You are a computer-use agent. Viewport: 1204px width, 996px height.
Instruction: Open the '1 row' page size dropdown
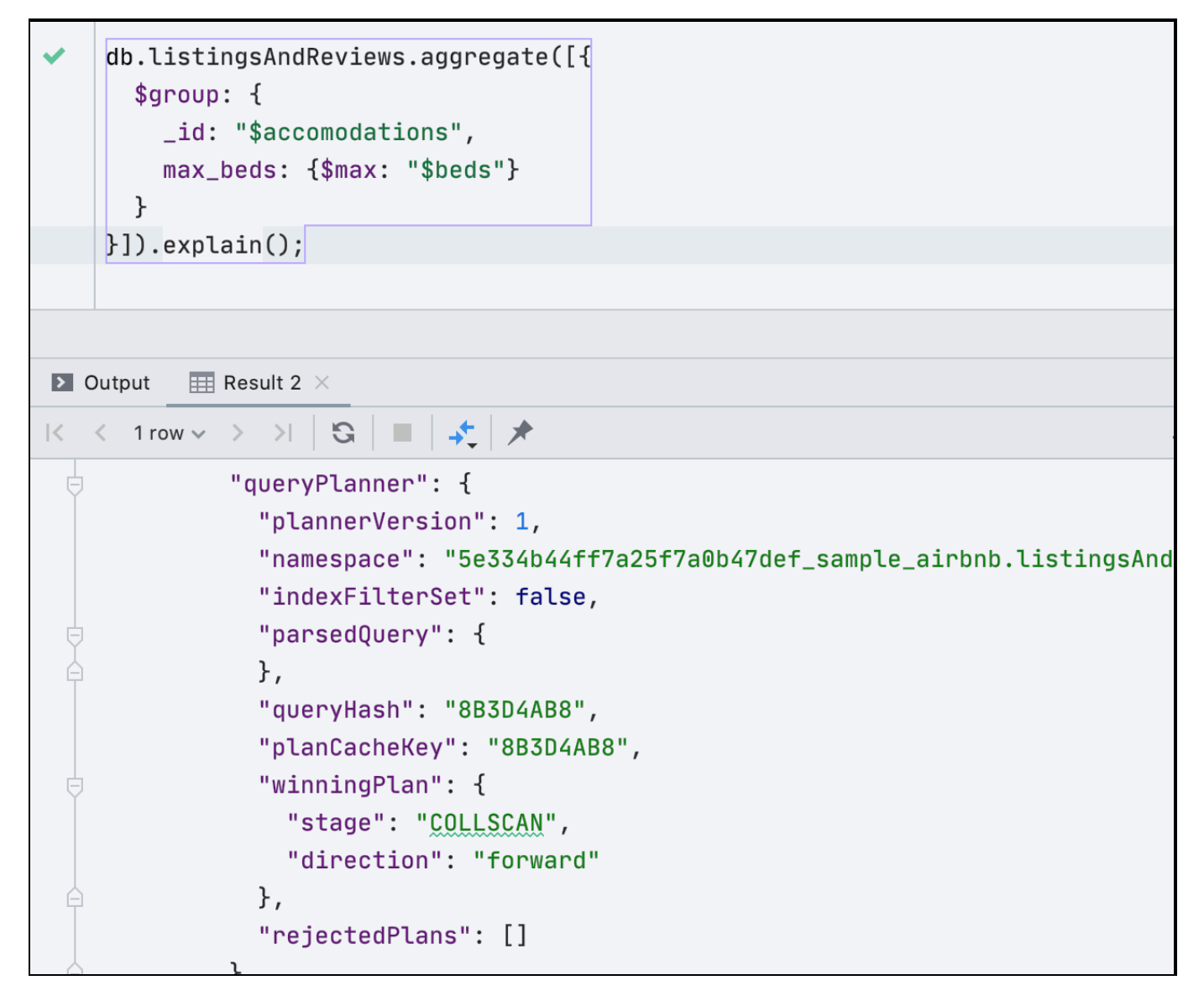168,432
